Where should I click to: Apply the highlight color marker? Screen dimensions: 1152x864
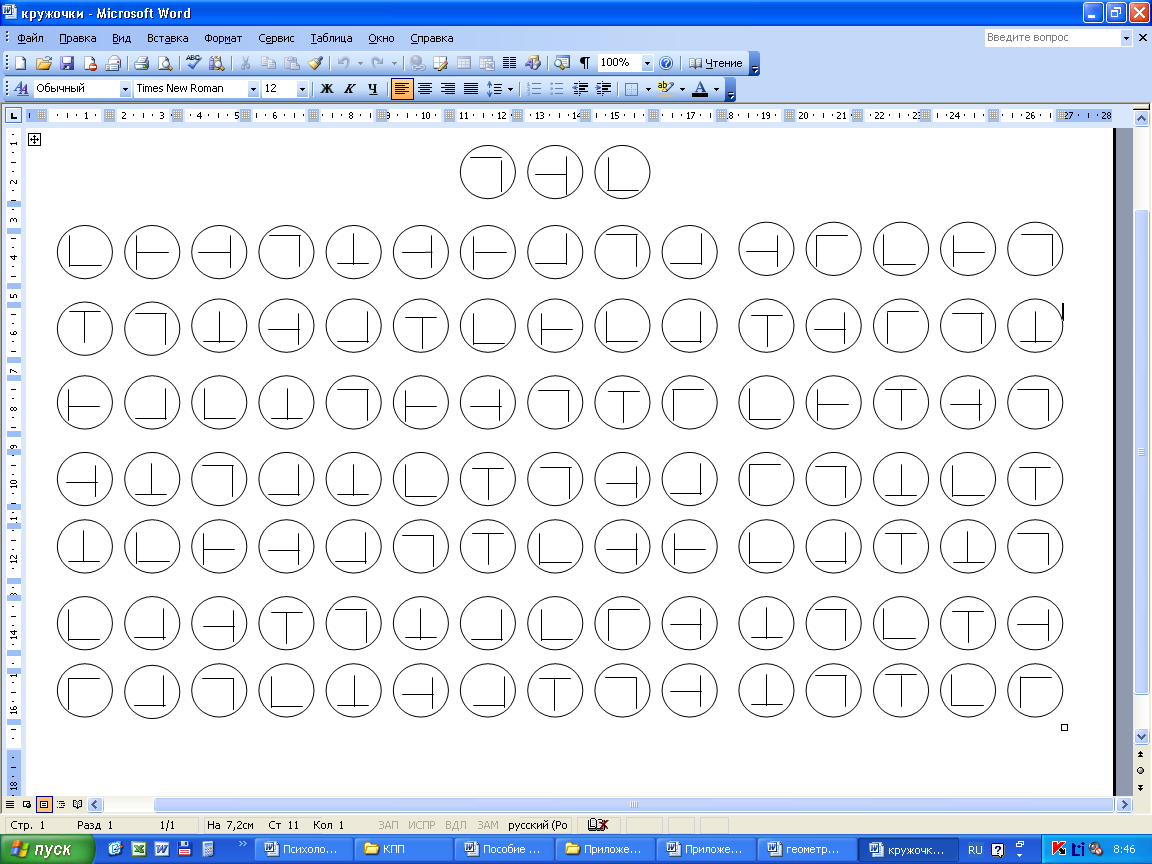point(666,89)
